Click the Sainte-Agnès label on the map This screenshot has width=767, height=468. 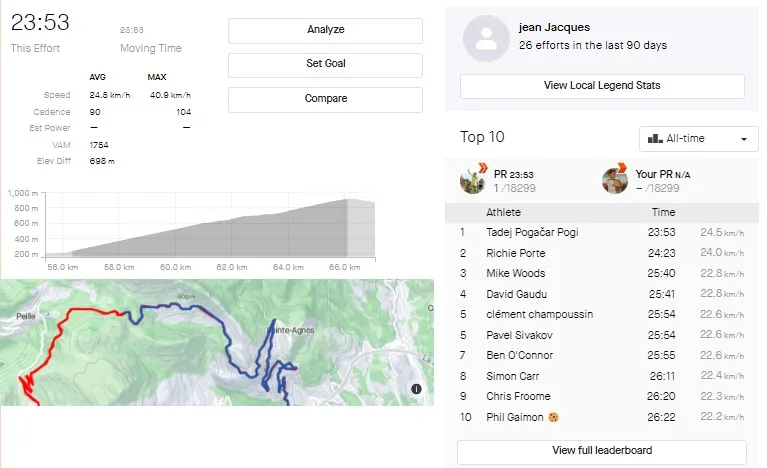292,331
